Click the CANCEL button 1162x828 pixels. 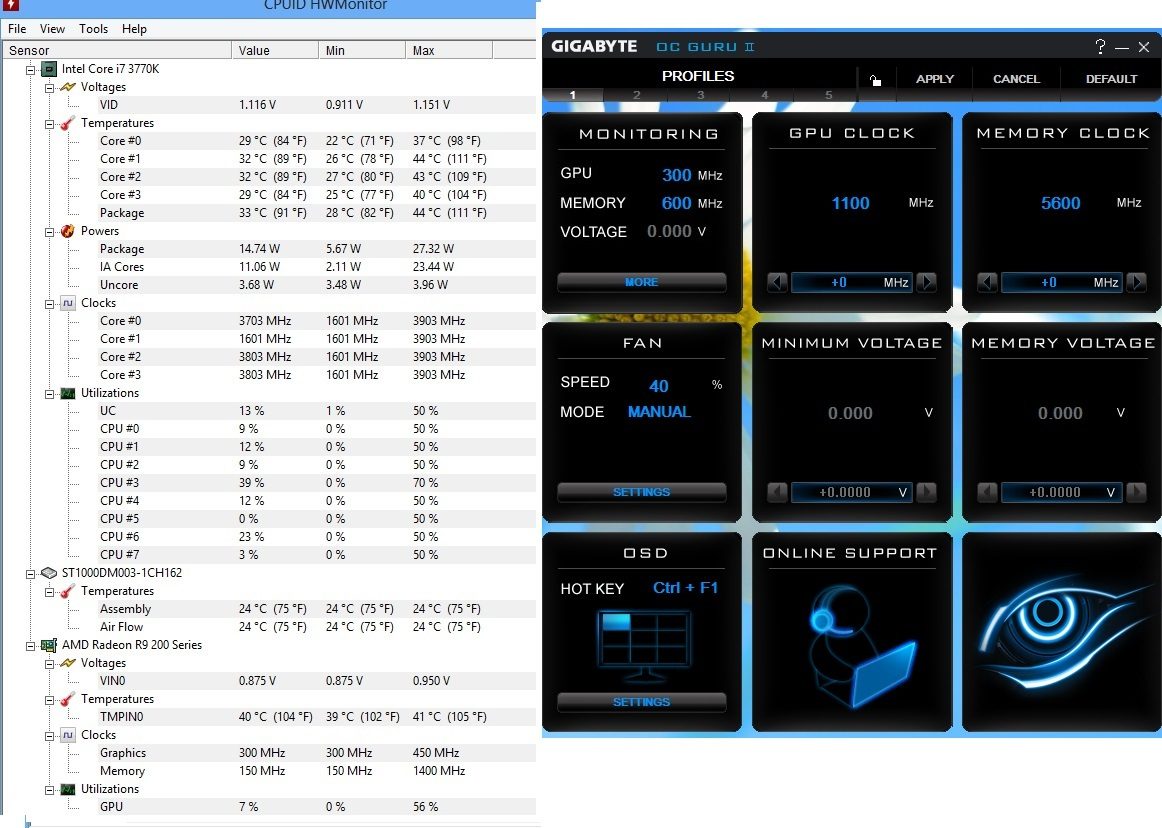(1016, 79)
